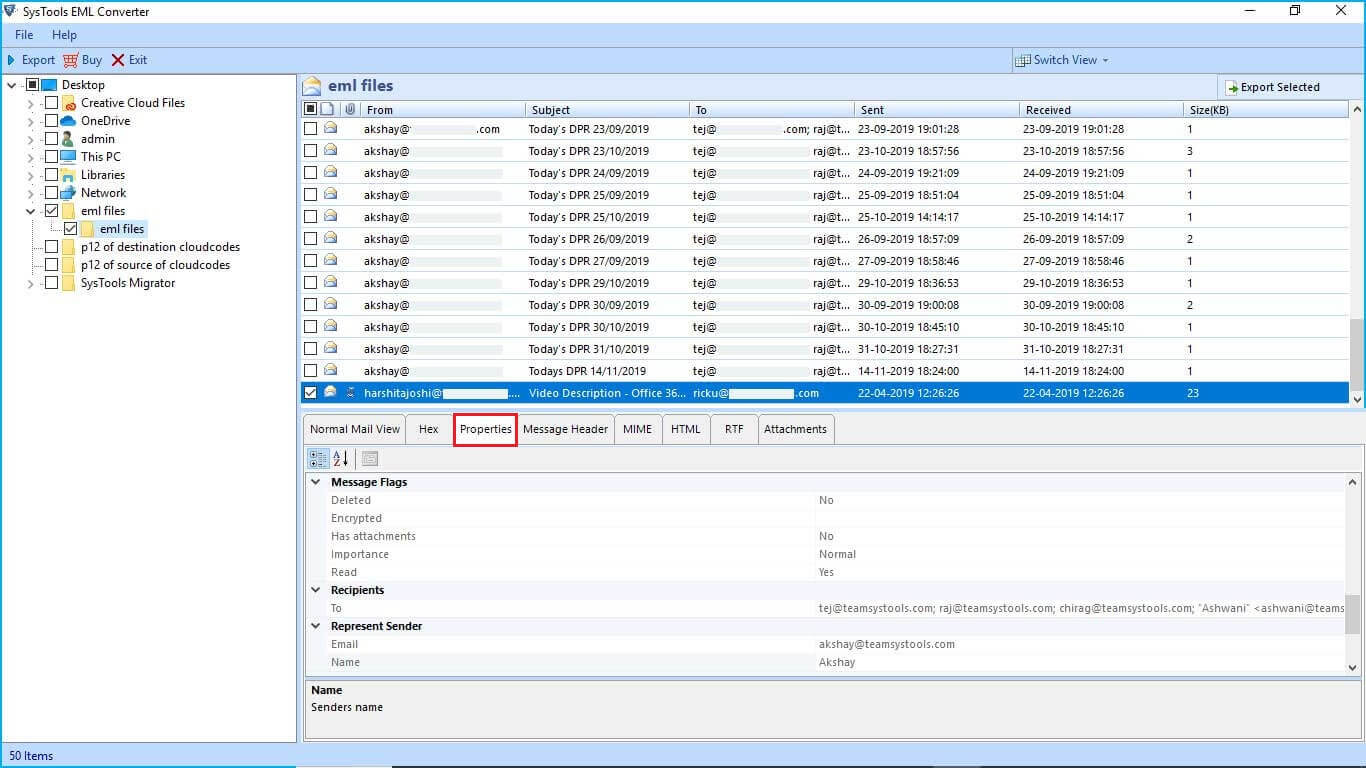Switch to the Hex tab
This screenshot has height=768, width=1366.
(x=429, y=429)
